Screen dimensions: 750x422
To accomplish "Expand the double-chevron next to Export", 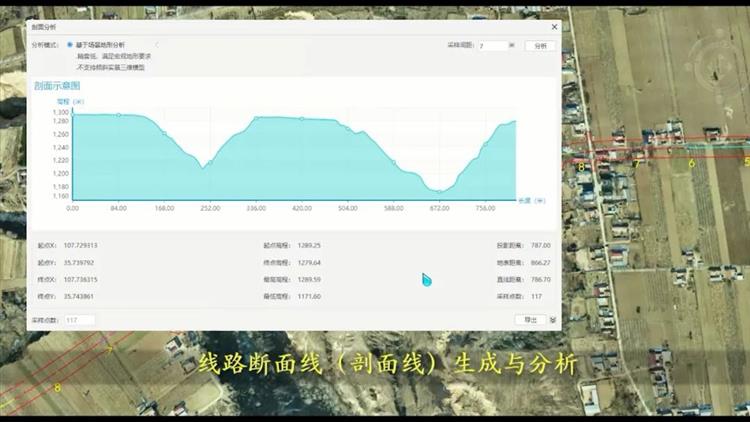I will [x=553, y=320].
